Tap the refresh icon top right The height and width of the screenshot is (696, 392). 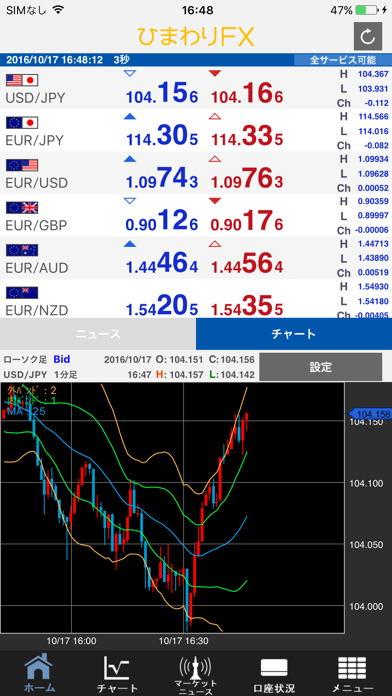(x=368, y=37)
